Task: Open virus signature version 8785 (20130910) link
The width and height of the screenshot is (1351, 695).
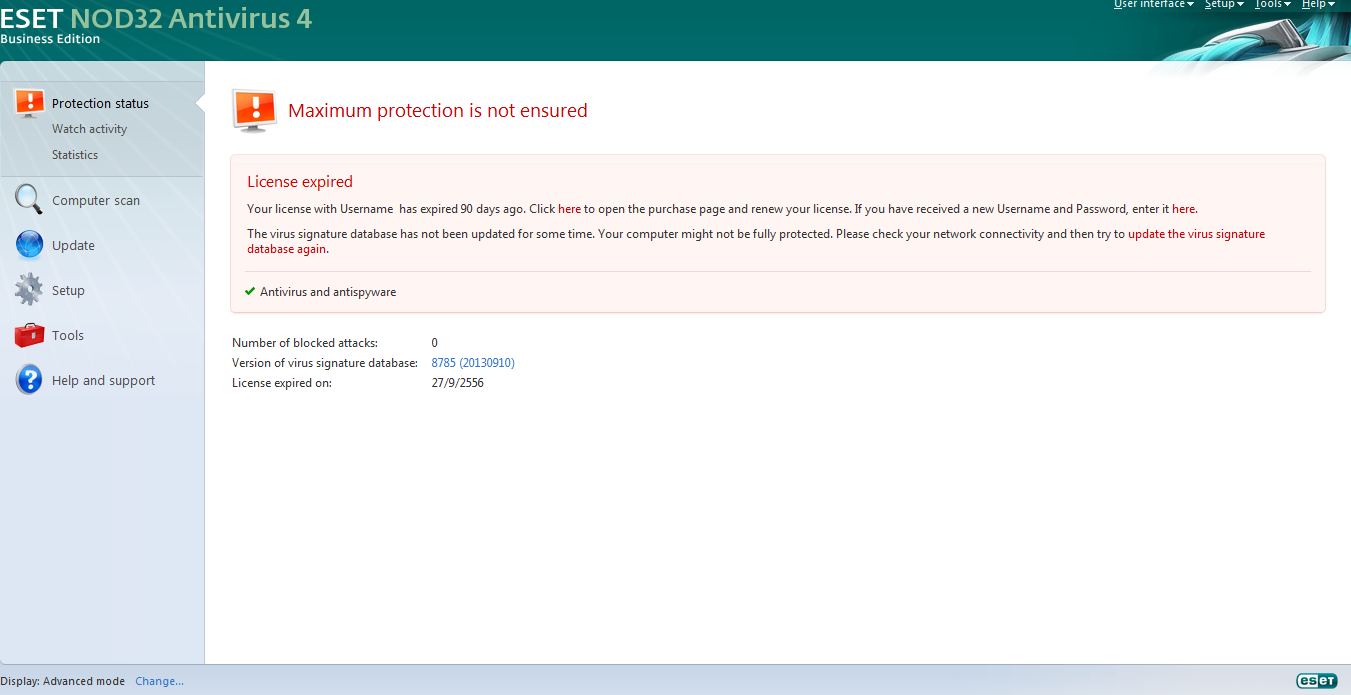Action: [x=473, y=363]
